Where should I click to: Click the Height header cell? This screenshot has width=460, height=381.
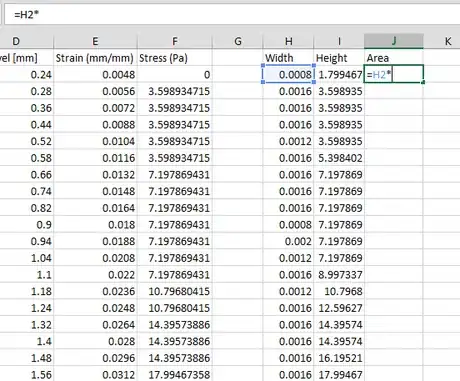coord(339,58)
